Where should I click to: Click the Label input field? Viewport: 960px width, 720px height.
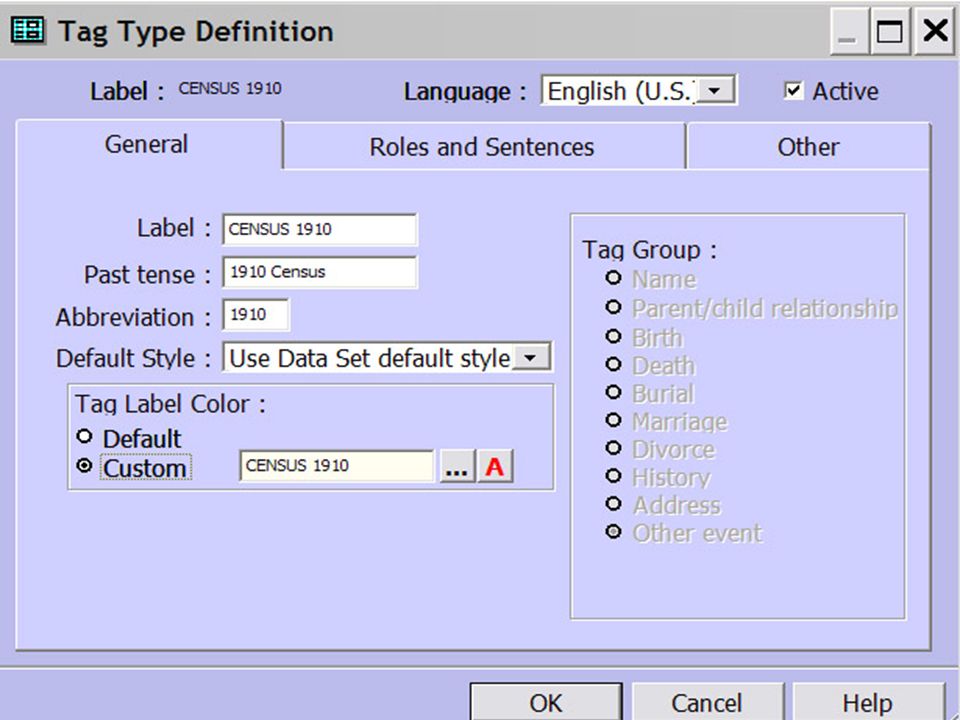pos(320,229)
